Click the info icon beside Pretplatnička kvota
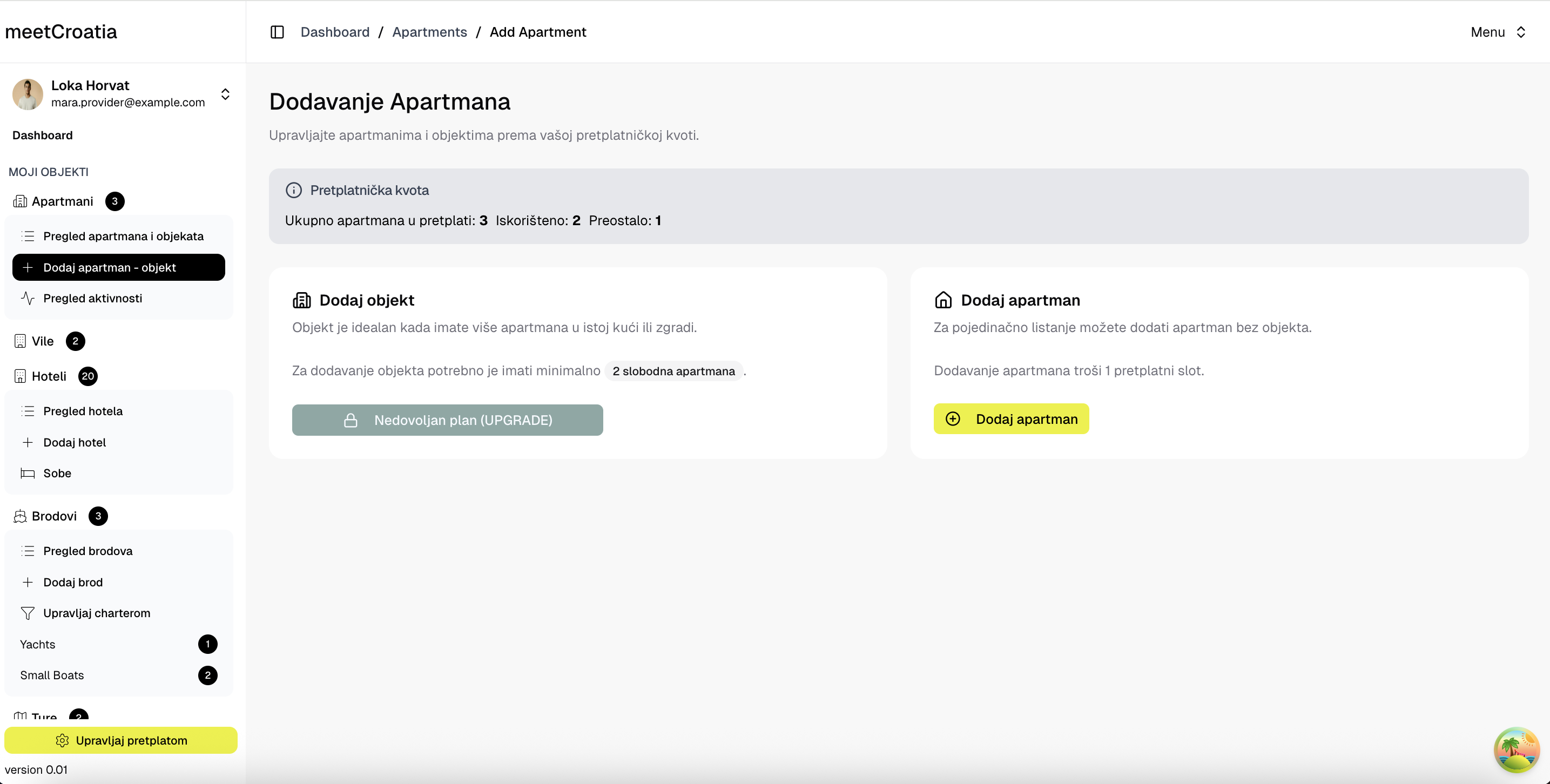Viewport: 1550px width, 784px height. coord(294,190)
